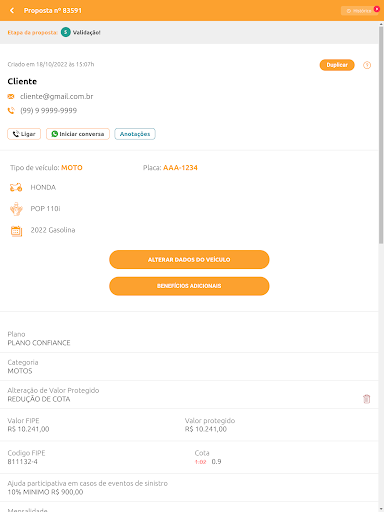The width and height of the screenshot is (384, 512).
Task: Click the Duplicar button
Action: coord(337,65)
